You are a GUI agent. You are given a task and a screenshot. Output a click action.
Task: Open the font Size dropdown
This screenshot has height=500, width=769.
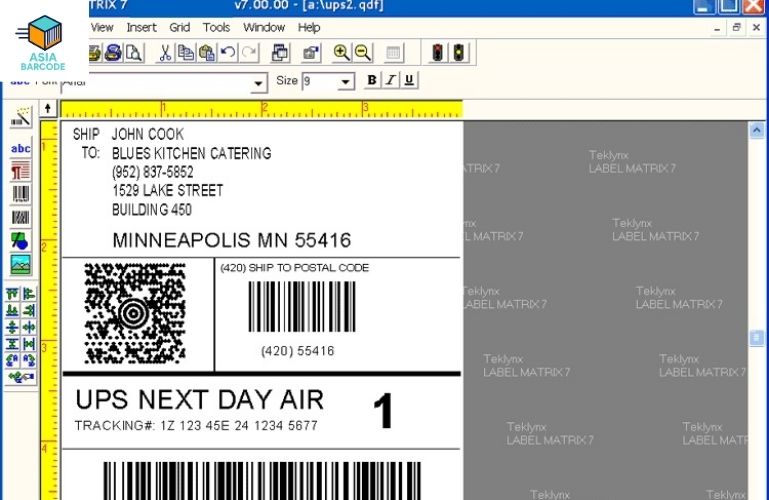pos(347,82)
